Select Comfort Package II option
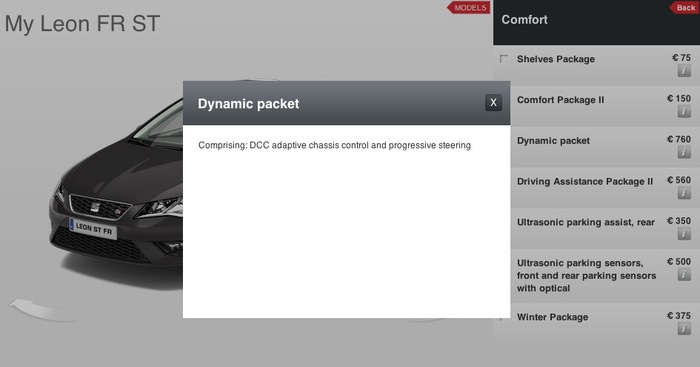 pos(560,100)
